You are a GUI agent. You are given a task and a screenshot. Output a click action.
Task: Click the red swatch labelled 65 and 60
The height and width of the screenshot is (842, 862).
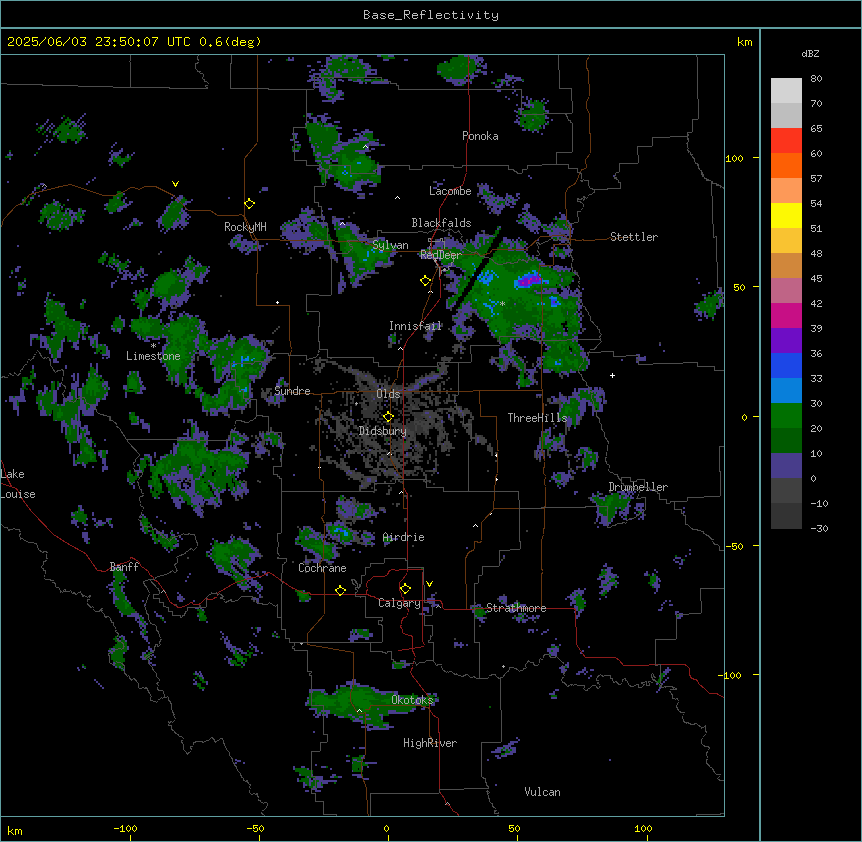pos(786,141)
